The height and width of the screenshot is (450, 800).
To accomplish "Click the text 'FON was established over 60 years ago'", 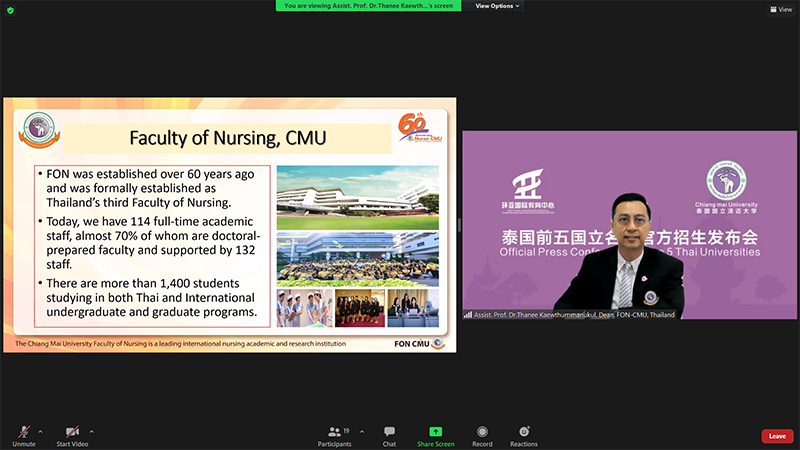I will click(150, 174).
